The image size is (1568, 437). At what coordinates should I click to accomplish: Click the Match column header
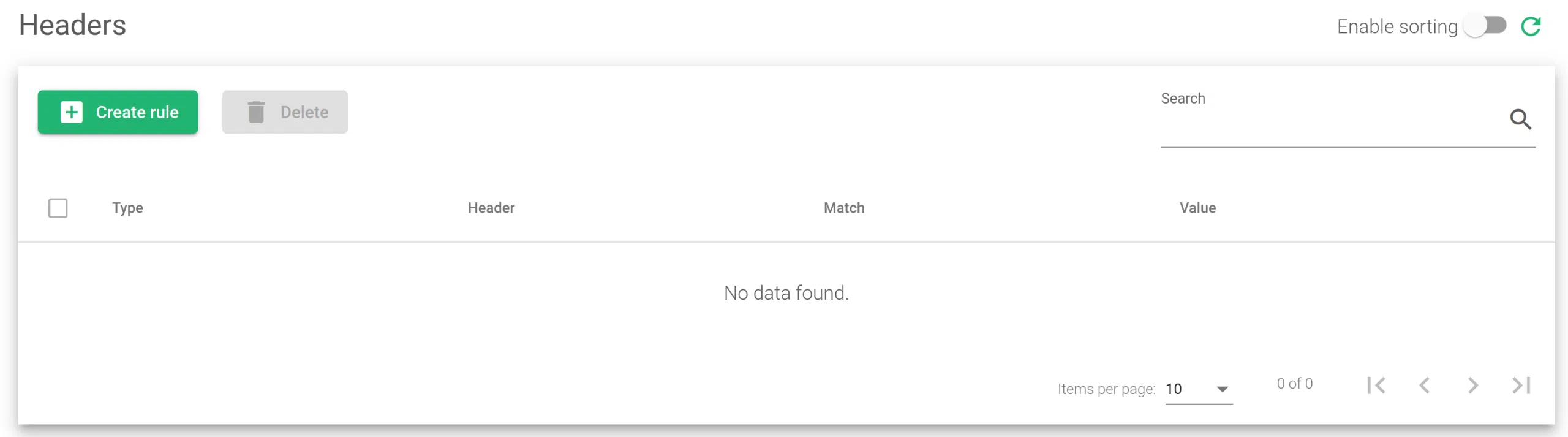pyautogui.click(x=844, y=208)
